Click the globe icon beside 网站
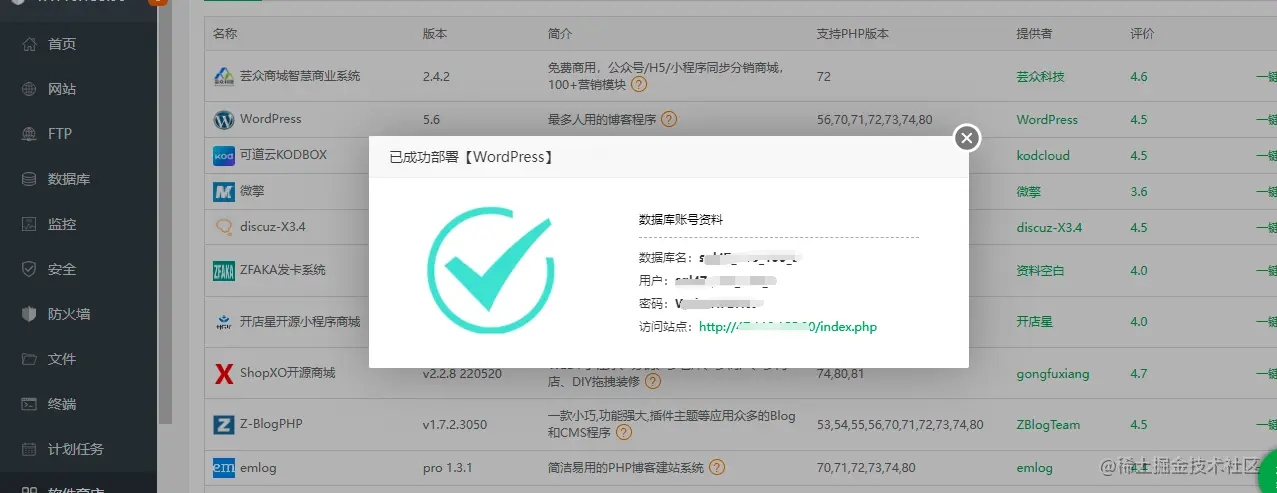The height and width of the screenshot is (493, 1277). pos(29,89)
